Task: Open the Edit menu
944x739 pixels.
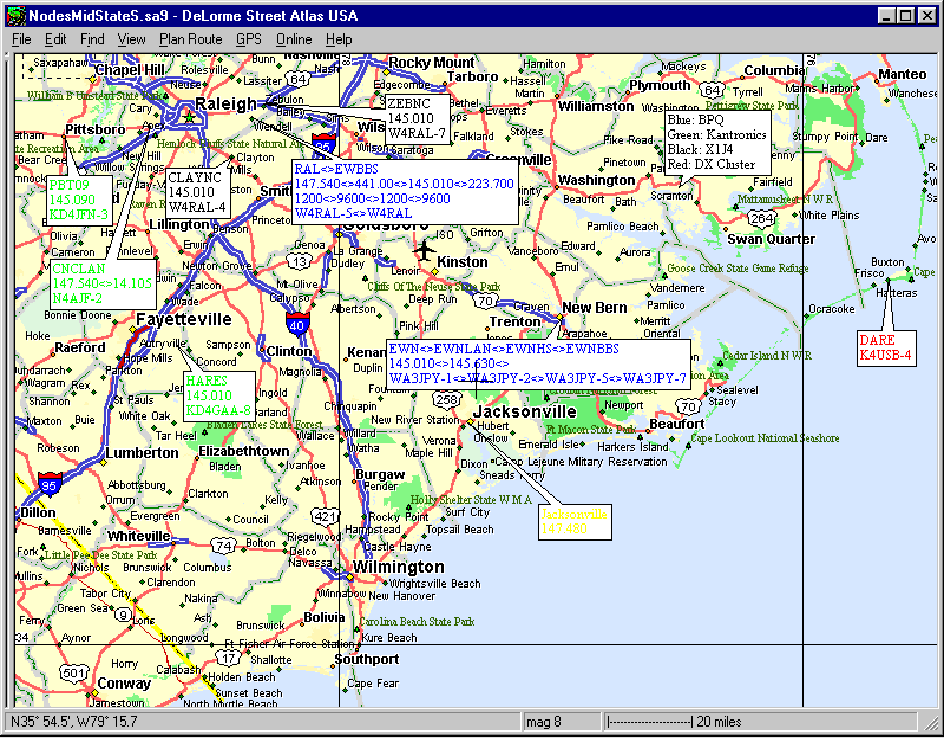Action: [x=55, y=39]
